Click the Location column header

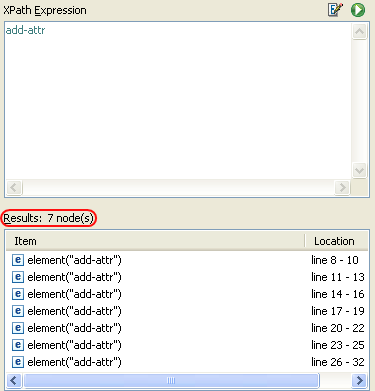(336, 241)
